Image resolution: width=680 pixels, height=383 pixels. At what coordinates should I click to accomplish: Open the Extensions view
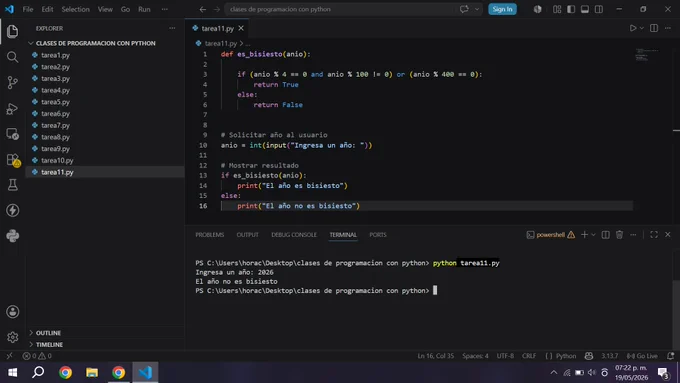click(13, 160)
